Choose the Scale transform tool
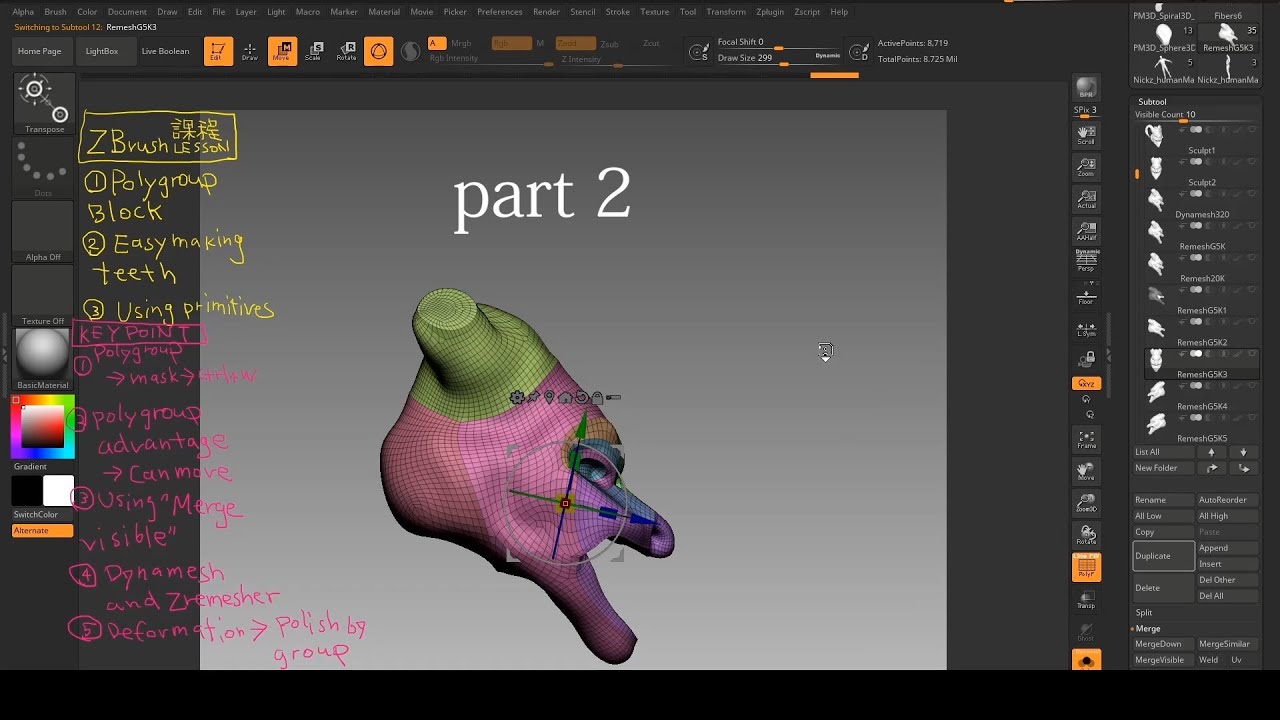1280x720 pixels. point(314,51)
